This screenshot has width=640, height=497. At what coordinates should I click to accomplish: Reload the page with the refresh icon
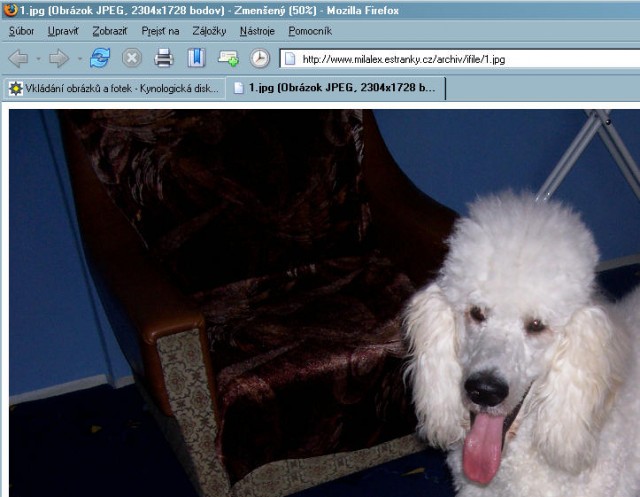(x=100, y=58)
